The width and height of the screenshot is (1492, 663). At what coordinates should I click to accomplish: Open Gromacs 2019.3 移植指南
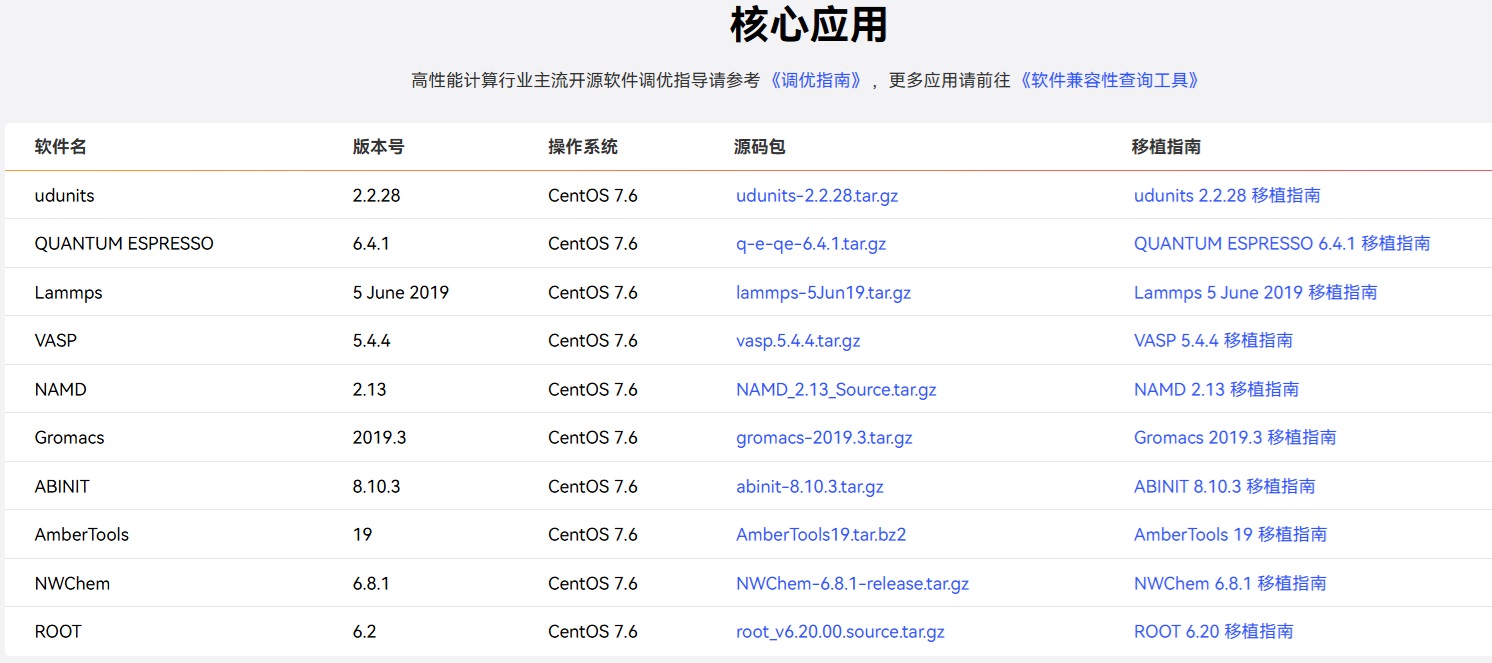click(1235, 438)
